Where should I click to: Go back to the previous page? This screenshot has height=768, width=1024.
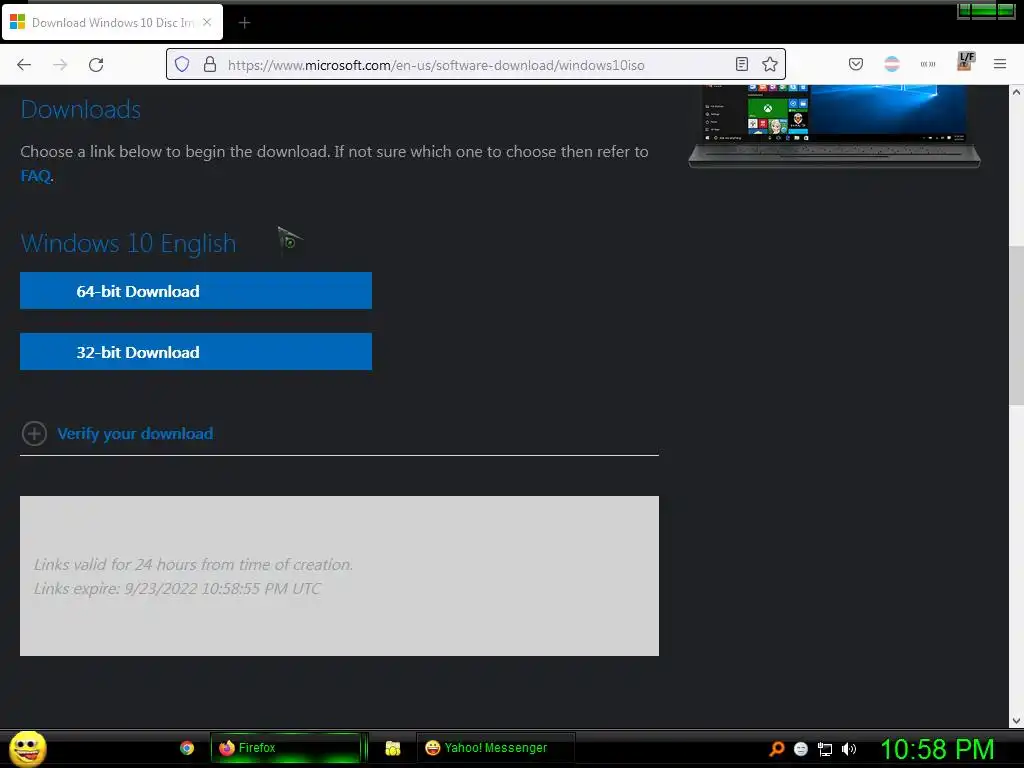[24, 65]
